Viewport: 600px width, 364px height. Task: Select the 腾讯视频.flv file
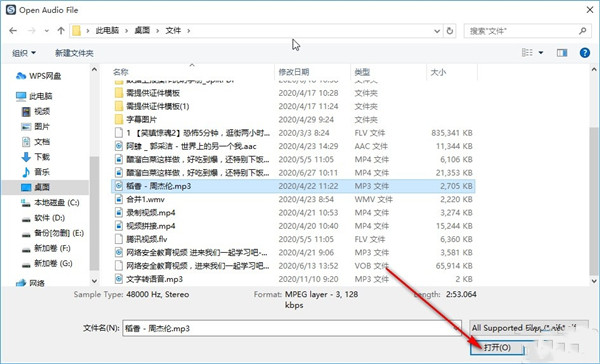[x=293, y=239]
